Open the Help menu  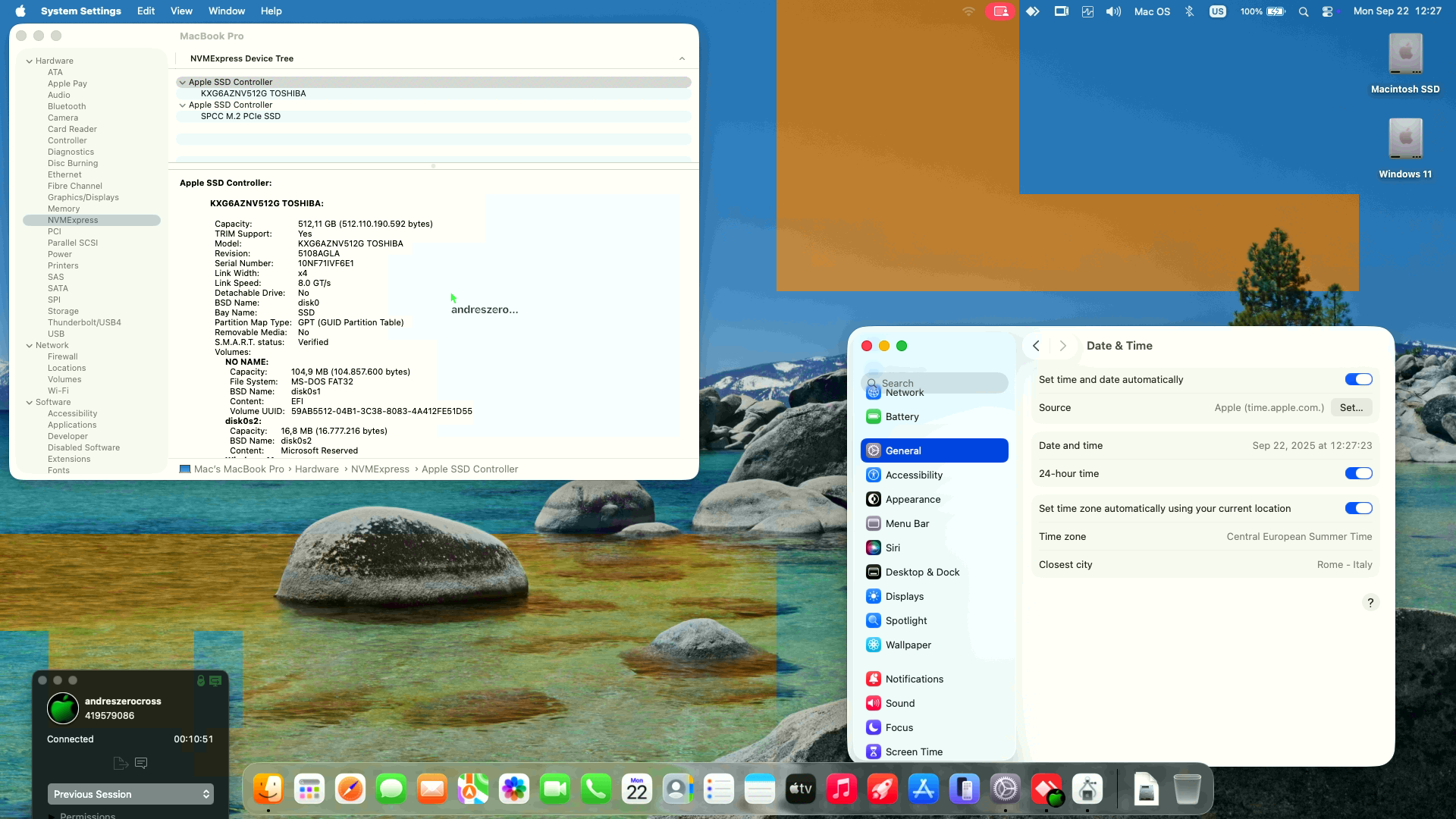pos(271,11)
